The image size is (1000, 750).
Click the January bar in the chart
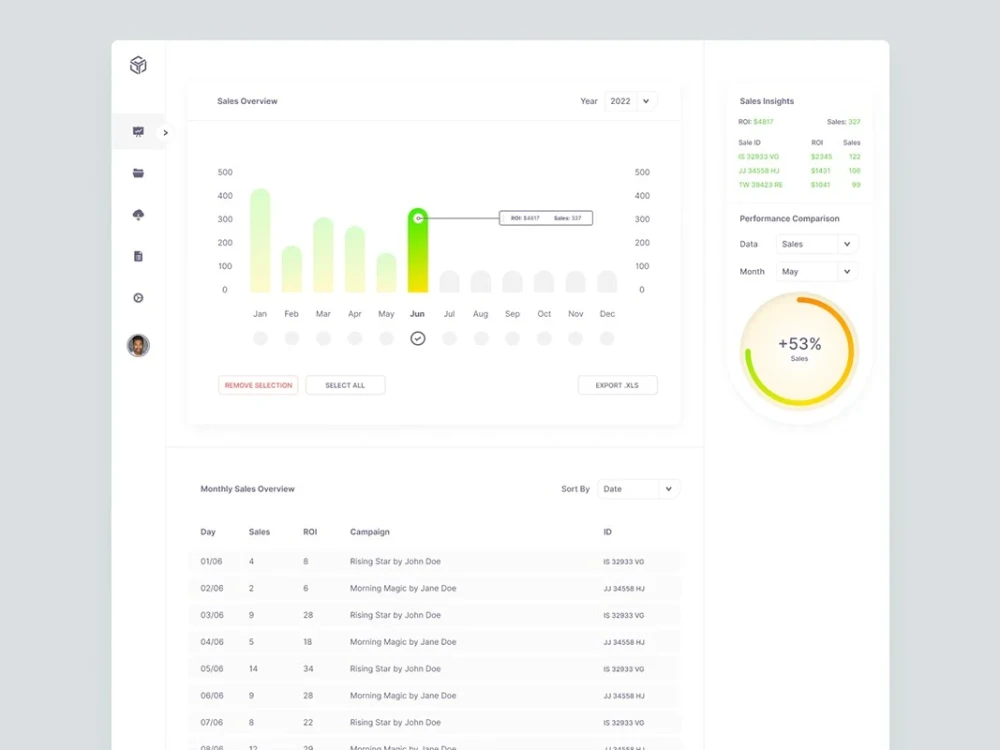[x=260, y=240]
